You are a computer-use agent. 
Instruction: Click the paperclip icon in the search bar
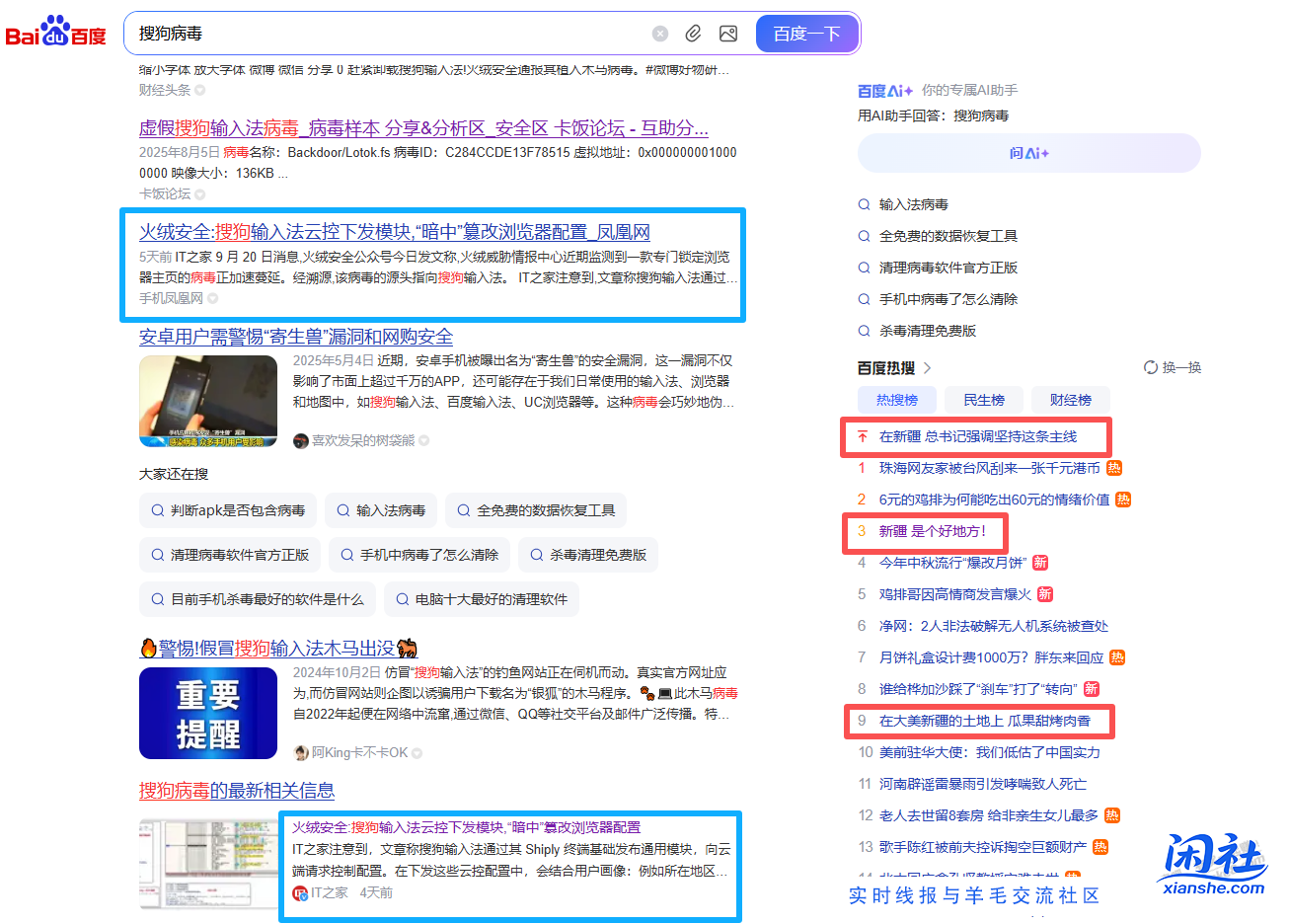pos(692,33)
